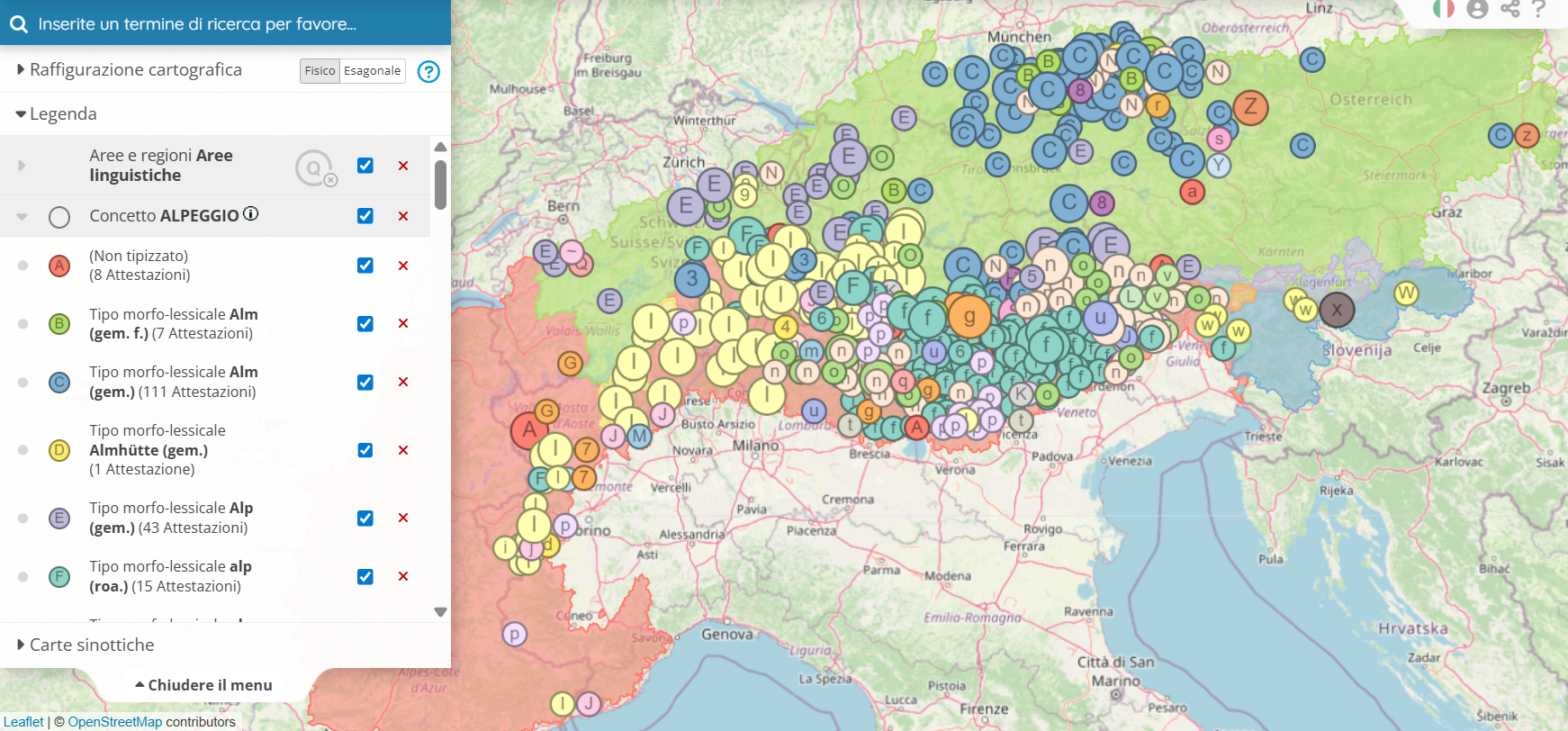
Task: Switch to Esagonale map representation
Action: (x=372, y=71)
